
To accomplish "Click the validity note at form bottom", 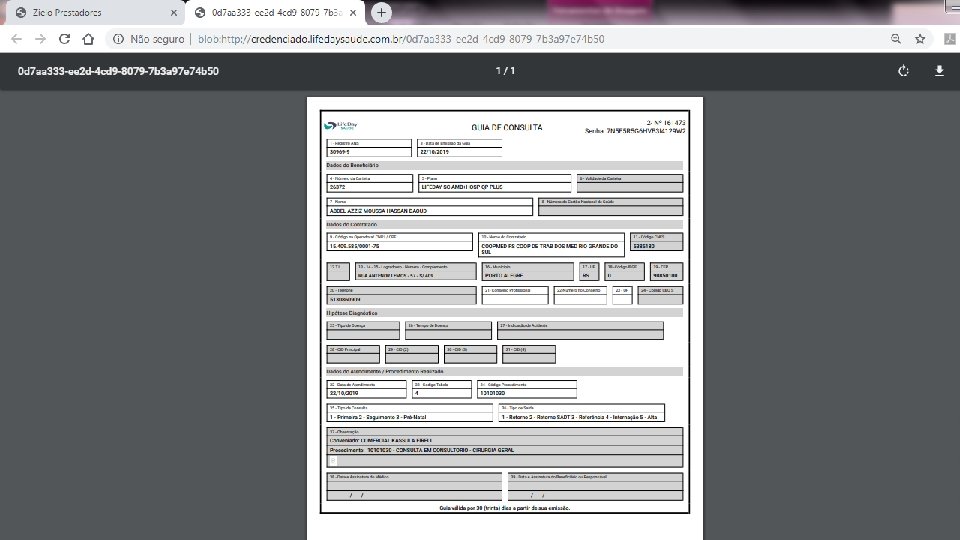I will pyautogui.click(x=504, y=508).
